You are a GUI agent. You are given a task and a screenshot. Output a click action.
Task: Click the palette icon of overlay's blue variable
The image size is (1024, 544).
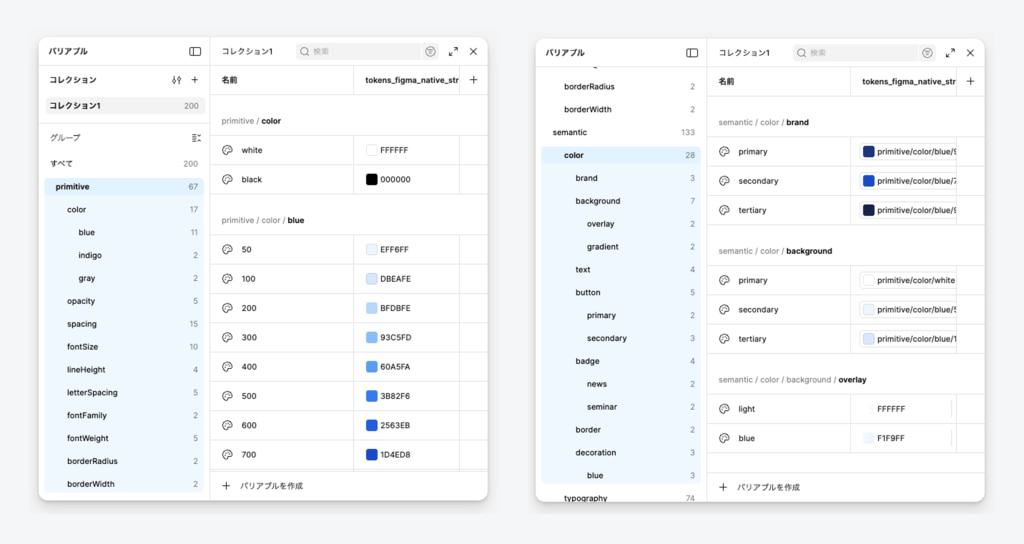(x=724, y=438)
